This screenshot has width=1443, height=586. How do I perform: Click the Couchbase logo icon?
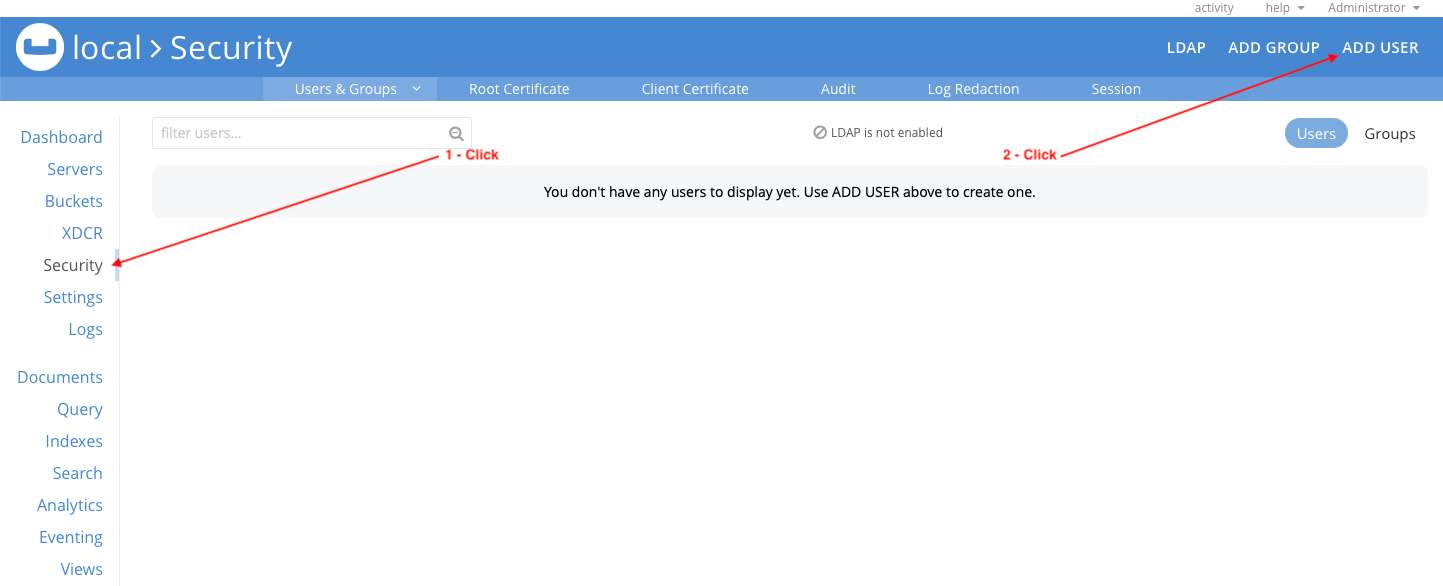click(x=40, y=47)
